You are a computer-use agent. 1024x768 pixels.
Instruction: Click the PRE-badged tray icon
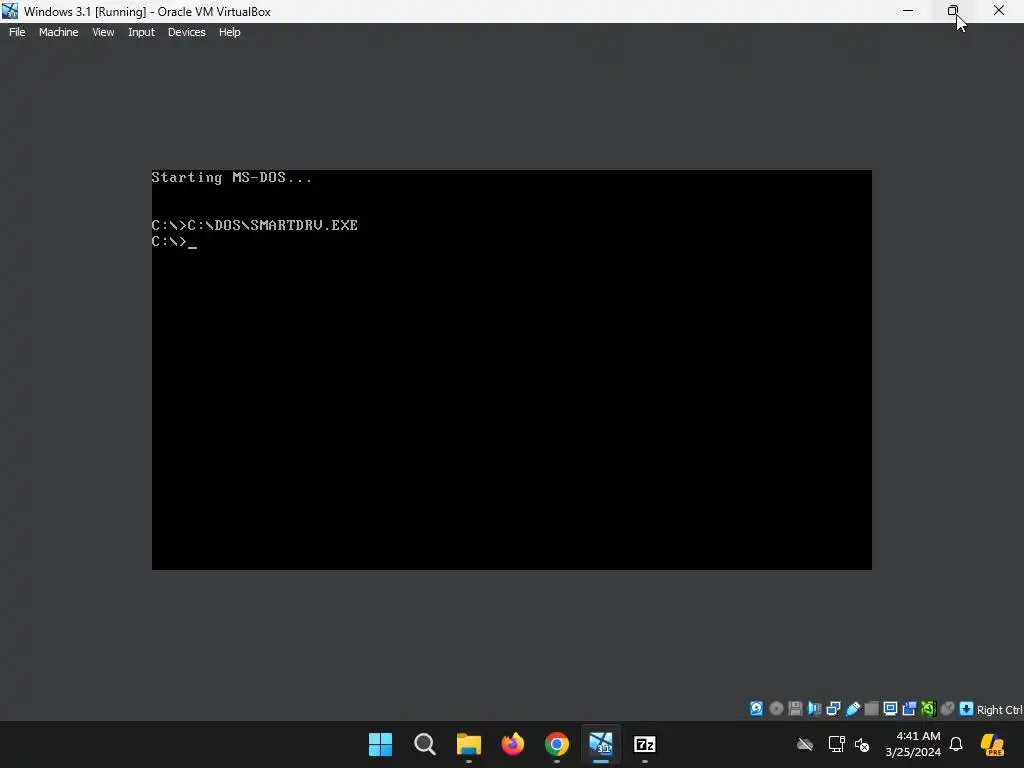pyautogui.click(x=992, y=744)
